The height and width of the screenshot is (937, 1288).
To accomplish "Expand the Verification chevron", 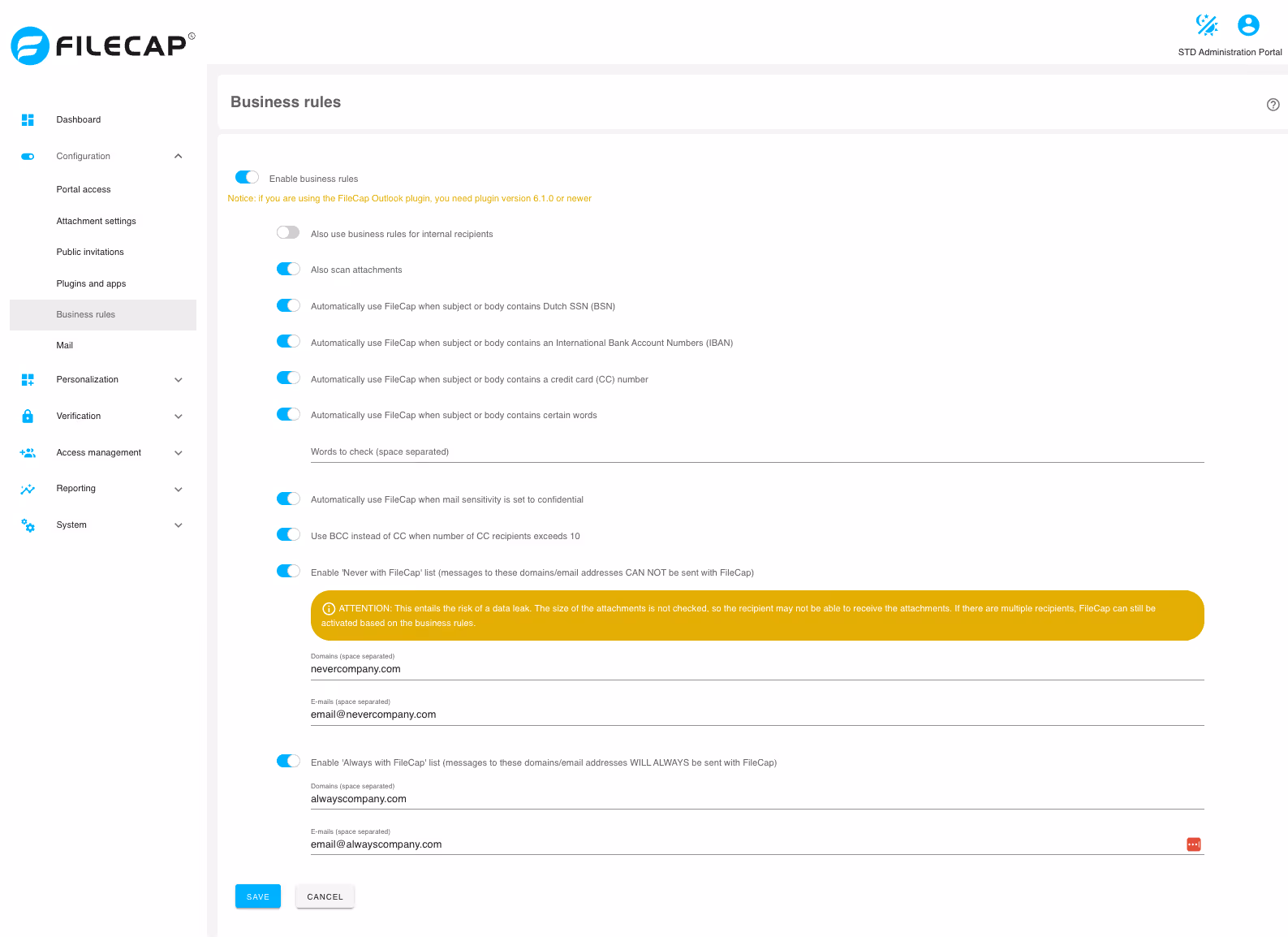I will 179,417.
